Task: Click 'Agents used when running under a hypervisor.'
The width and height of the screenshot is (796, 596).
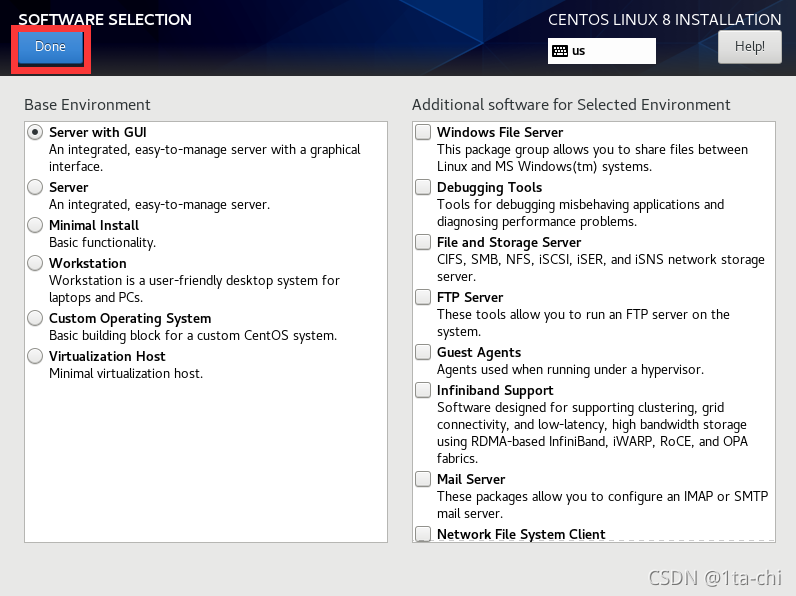Action: pyautogui.click(x=571, y=370)
